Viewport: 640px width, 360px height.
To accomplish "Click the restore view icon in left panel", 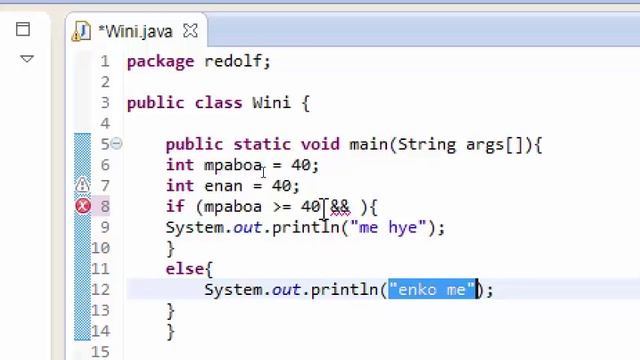I will 23,29.
